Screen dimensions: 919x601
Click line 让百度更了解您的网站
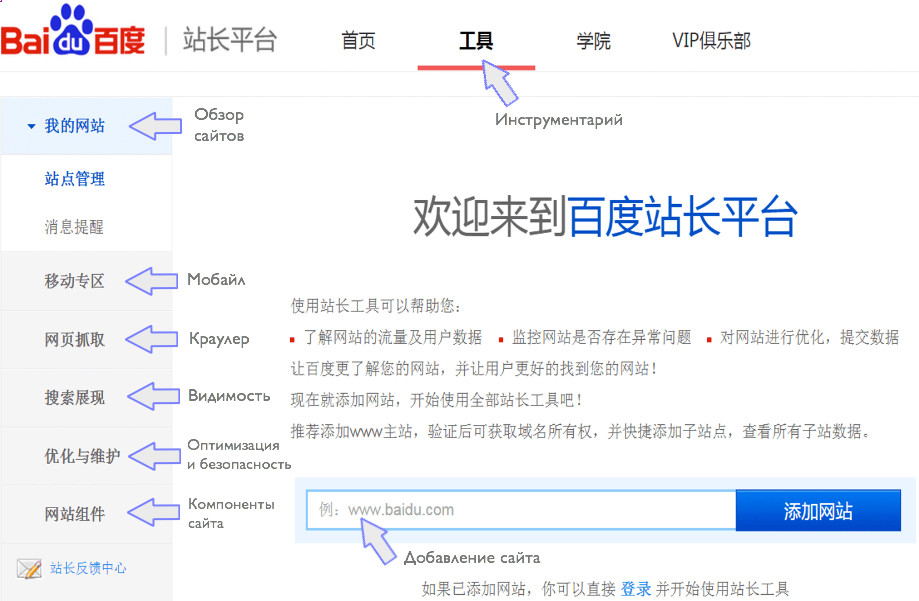pyautogui.click(x=474, y=369)
